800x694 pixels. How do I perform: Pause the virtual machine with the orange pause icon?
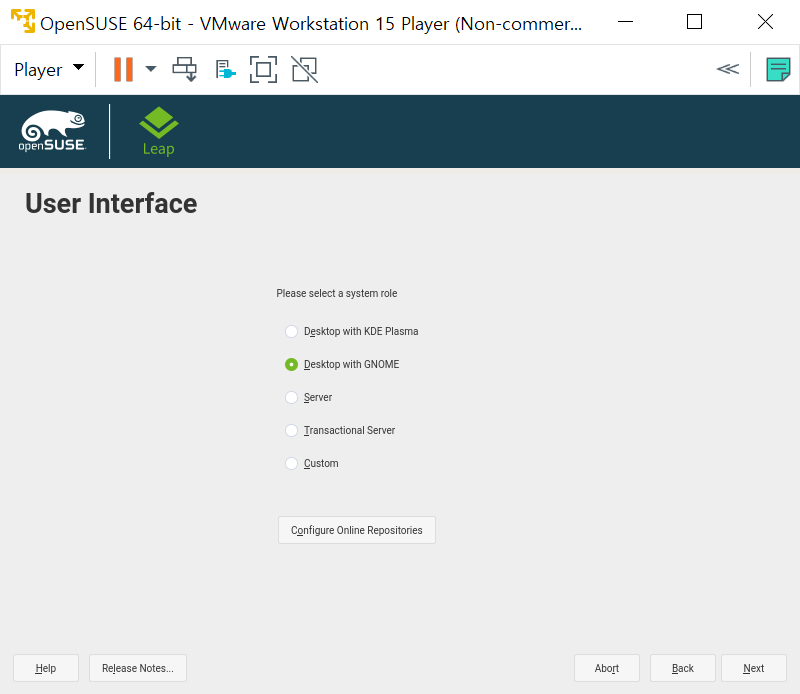[x=123, y=69]
